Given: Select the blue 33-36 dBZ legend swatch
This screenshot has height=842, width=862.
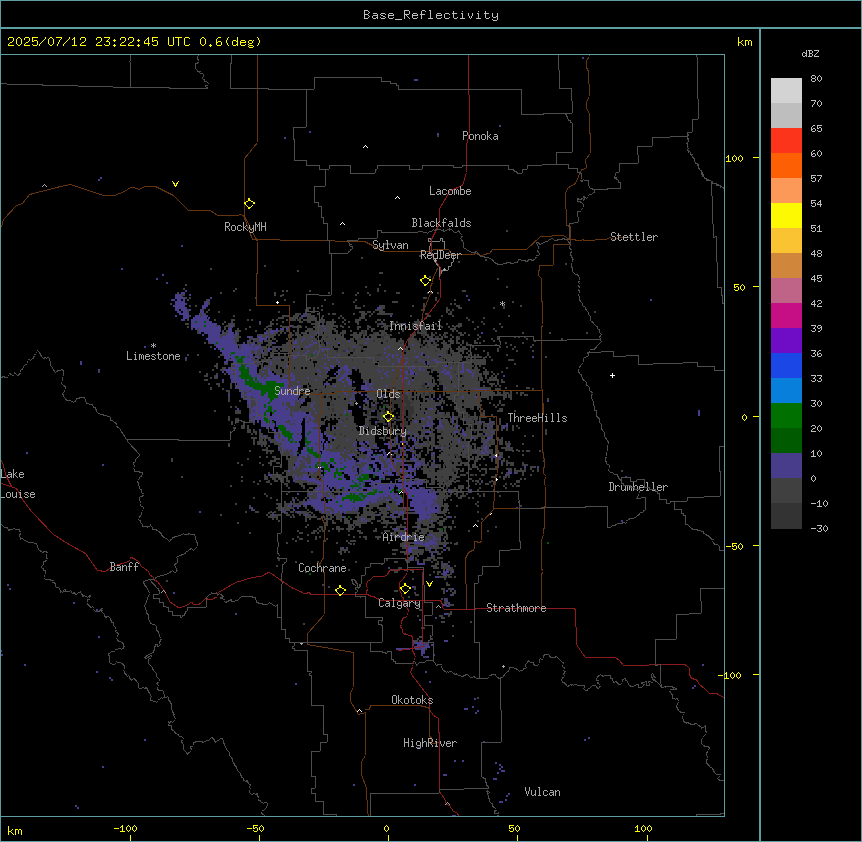Looking at the screenshot, I should tap(786, 365).
